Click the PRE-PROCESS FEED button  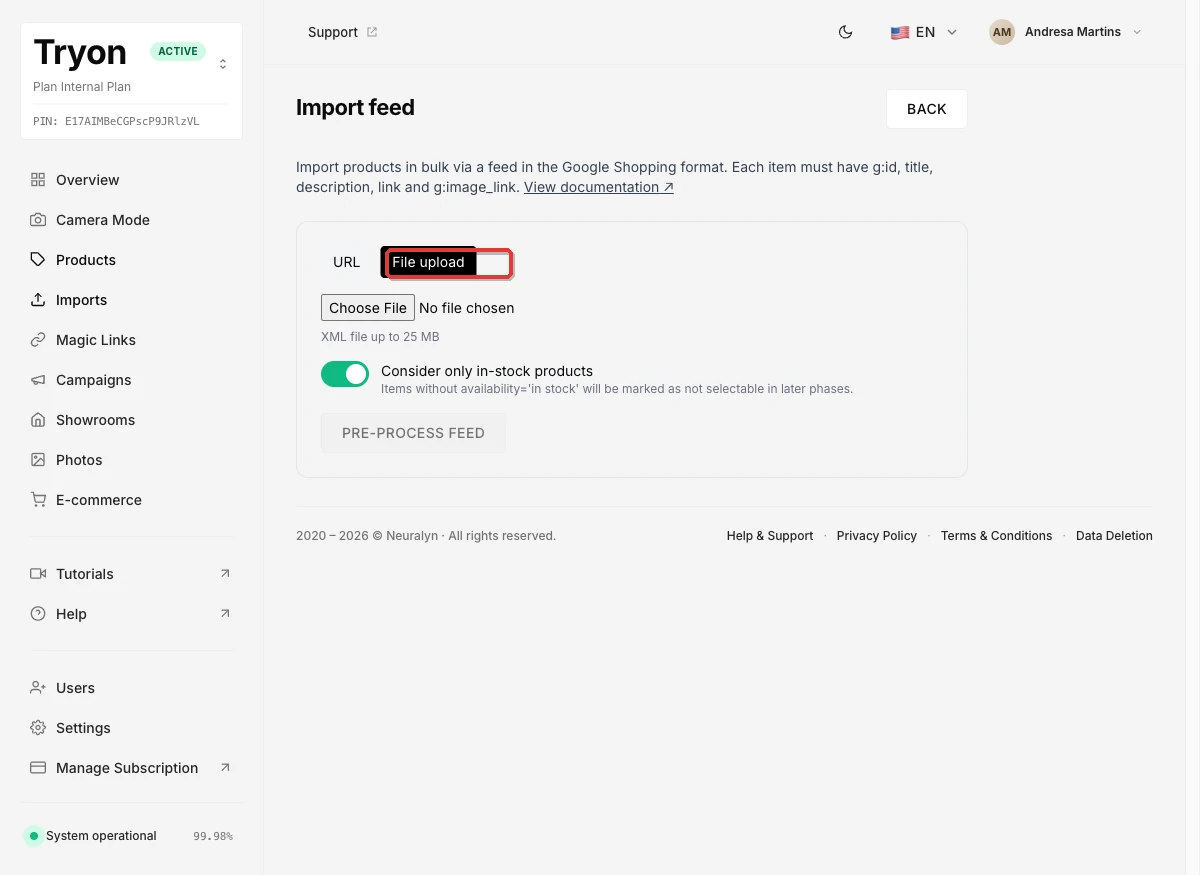tap(413, 433)
